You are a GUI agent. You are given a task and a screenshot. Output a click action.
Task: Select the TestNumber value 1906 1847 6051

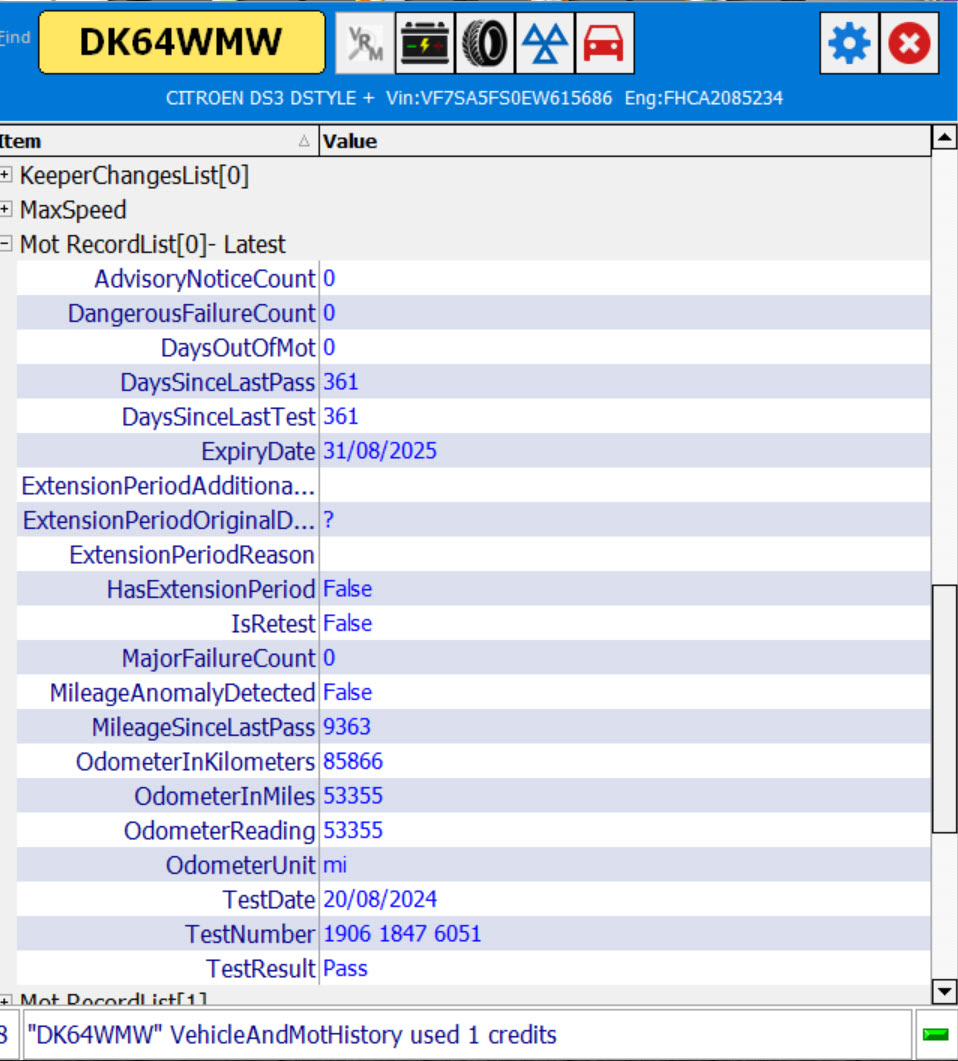click(402, 934)
